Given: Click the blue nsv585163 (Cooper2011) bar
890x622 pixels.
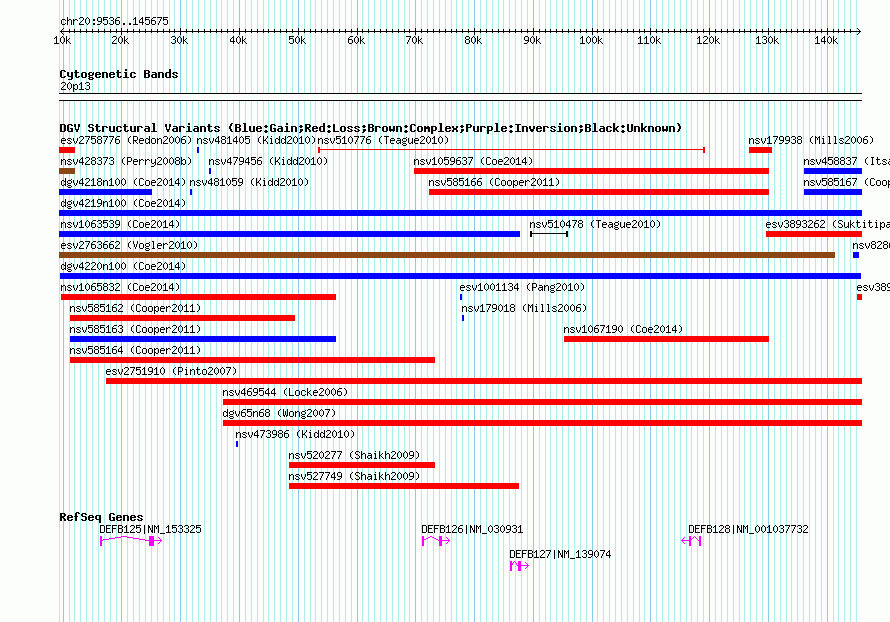Looking at the screenshot, I should point(203,339).
